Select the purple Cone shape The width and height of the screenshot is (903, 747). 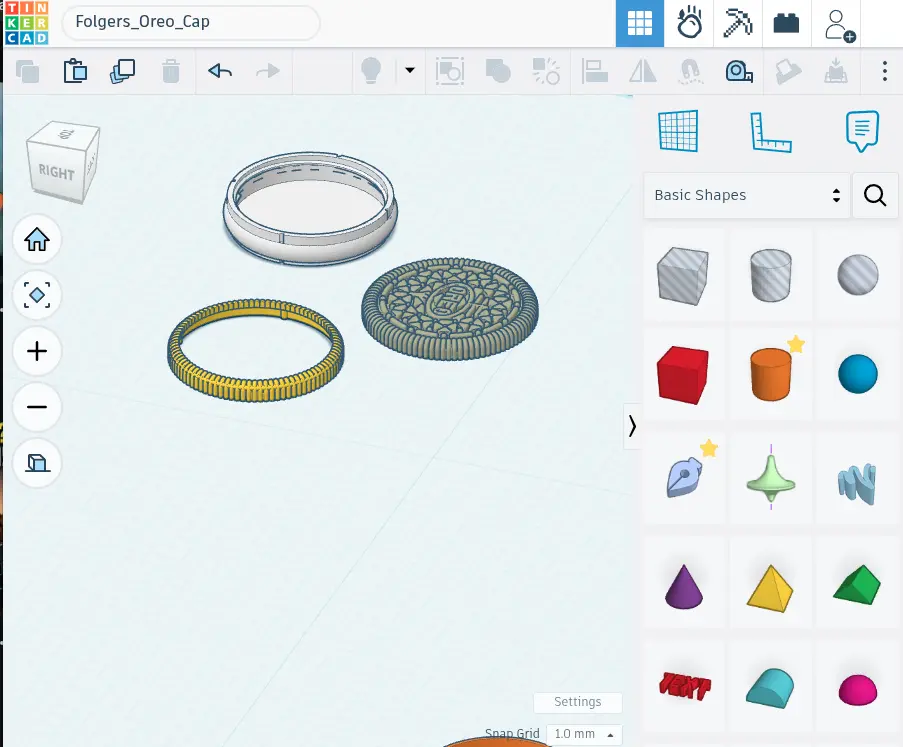684,587
